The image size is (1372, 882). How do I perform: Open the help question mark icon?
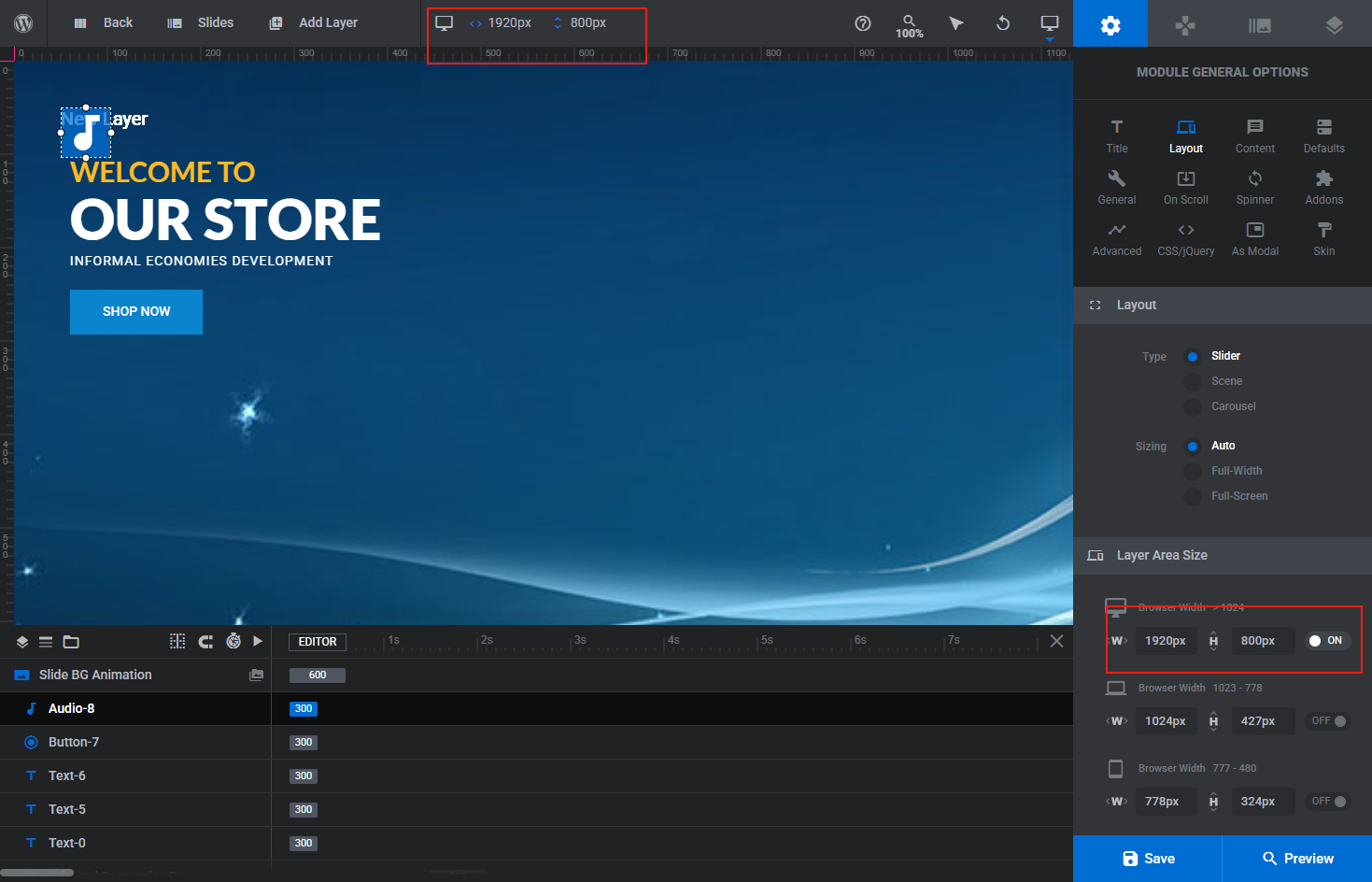[863, 23]
